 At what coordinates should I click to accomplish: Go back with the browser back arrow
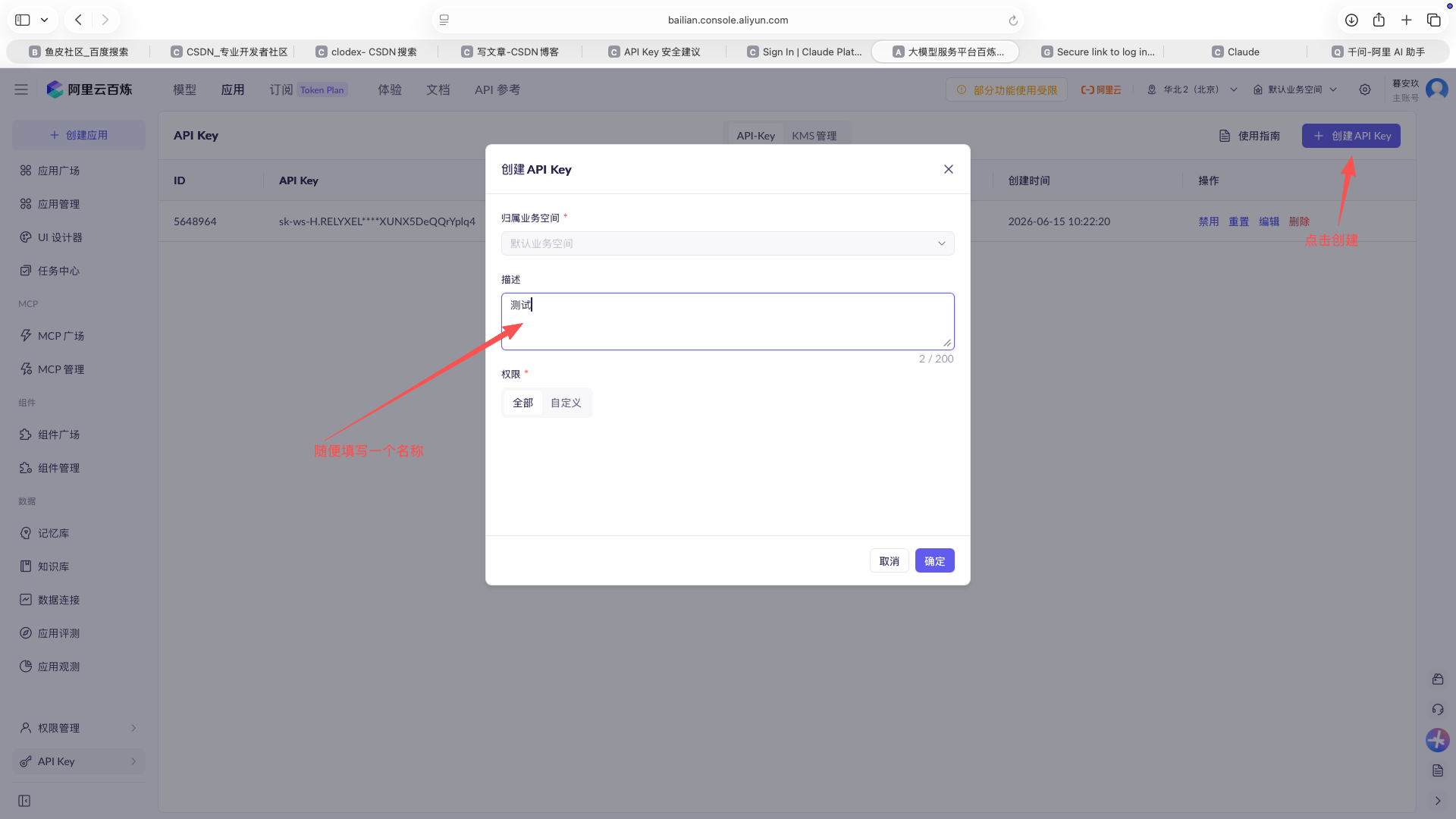[x=78, y=20]
